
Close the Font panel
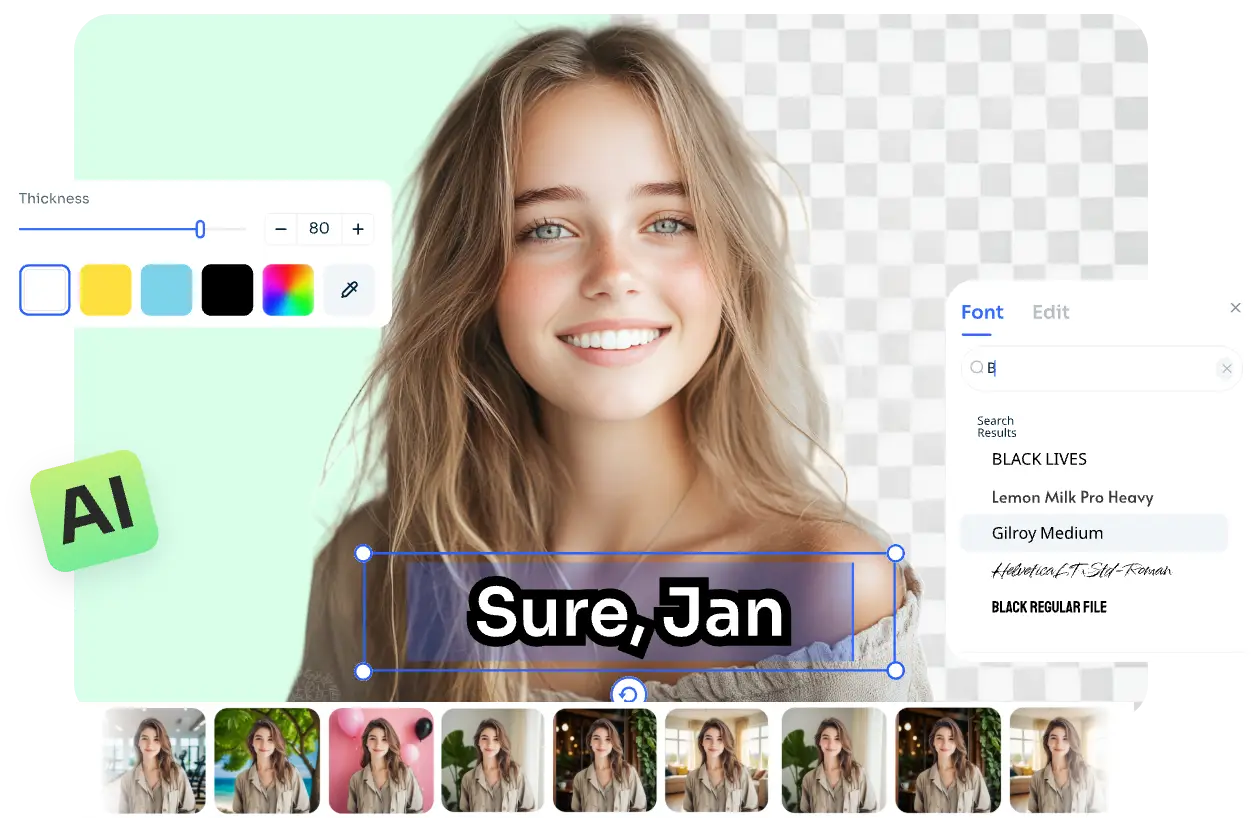(x=1235, y=308)
